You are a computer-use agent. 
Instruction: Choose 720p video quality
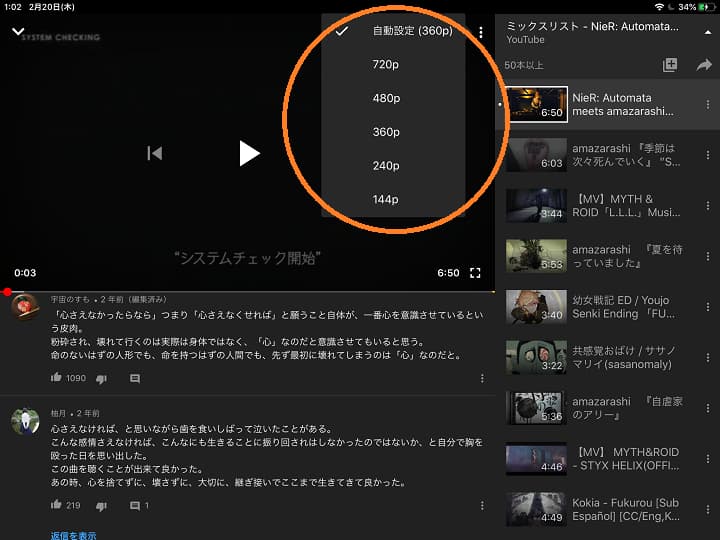coord(394,64)
